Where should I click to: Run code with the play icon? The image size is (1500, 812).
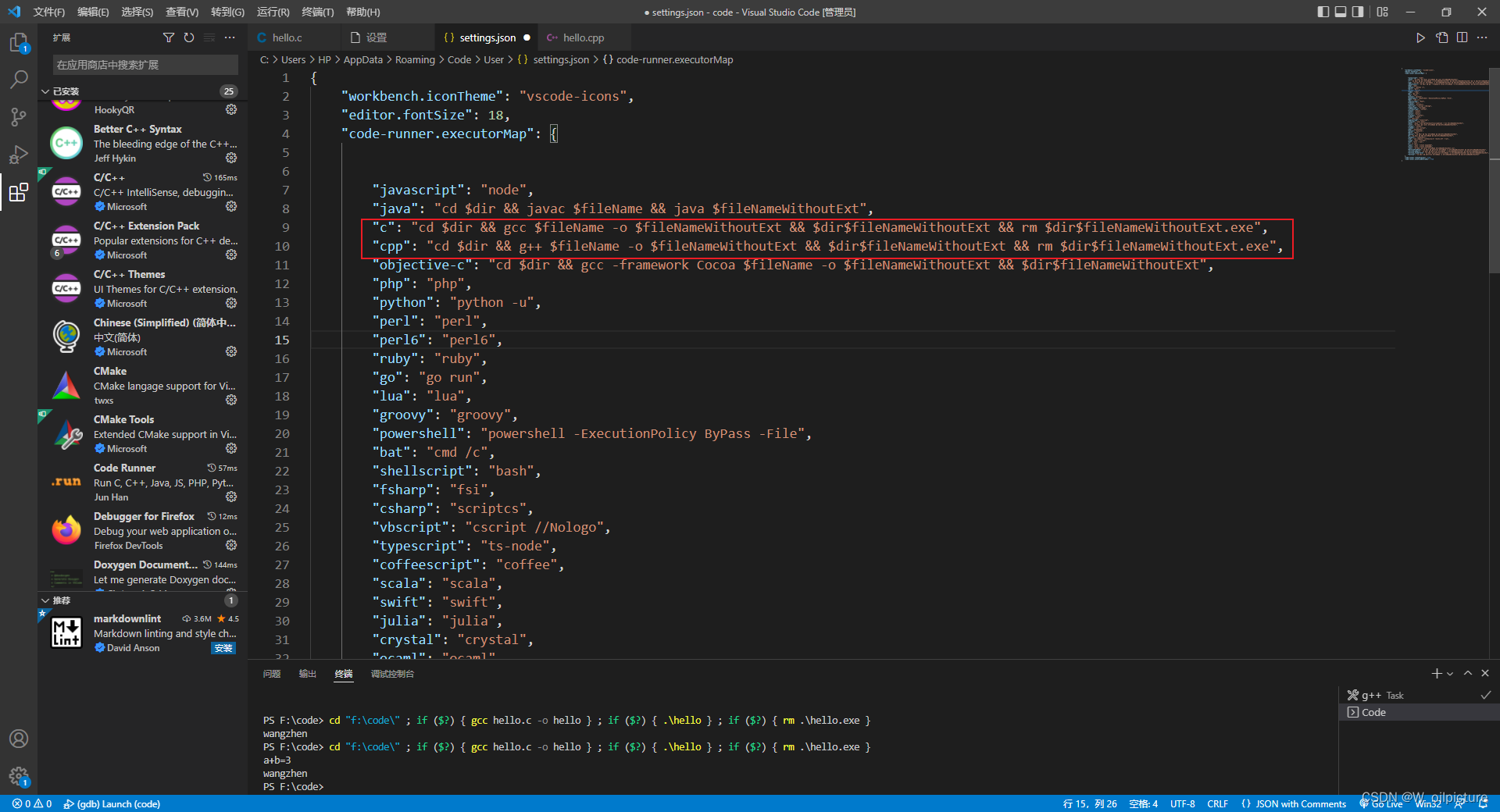[x=1421, y=37]
